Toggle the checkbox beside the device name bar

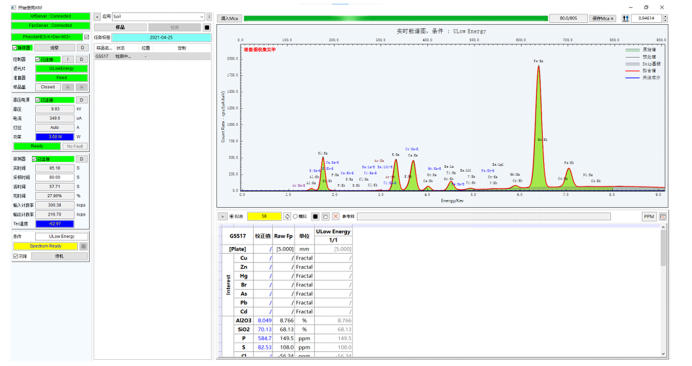click(86, 37)
